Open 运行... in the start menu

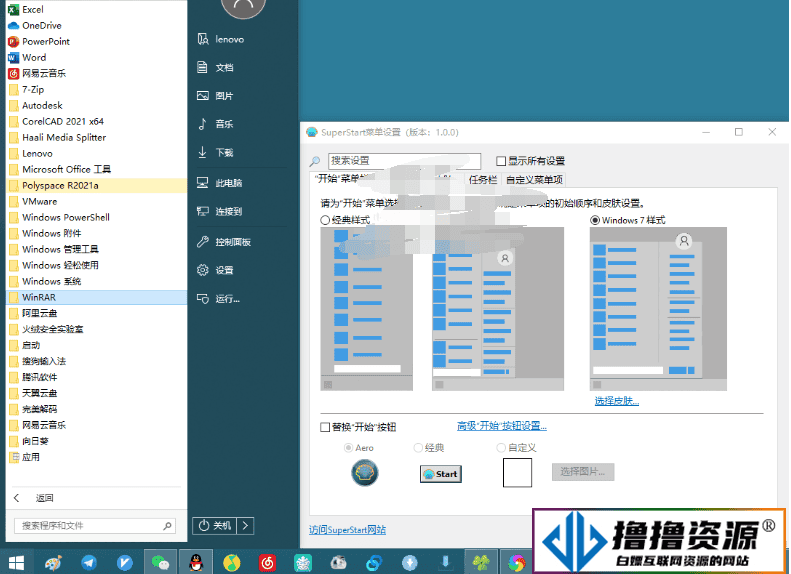coord(218,299)
